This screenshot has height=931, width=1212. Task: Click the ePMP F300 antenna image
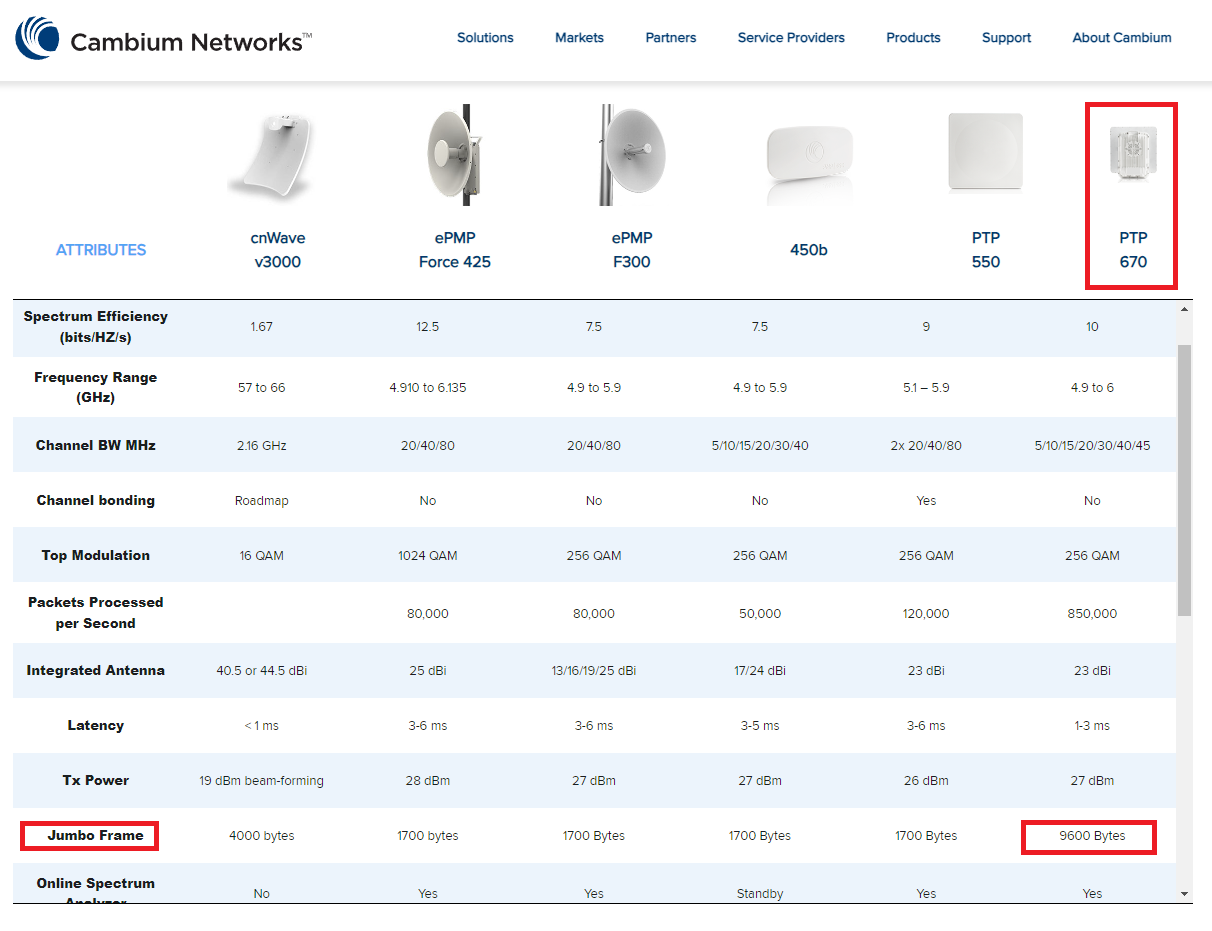click(x=625, y=155)
